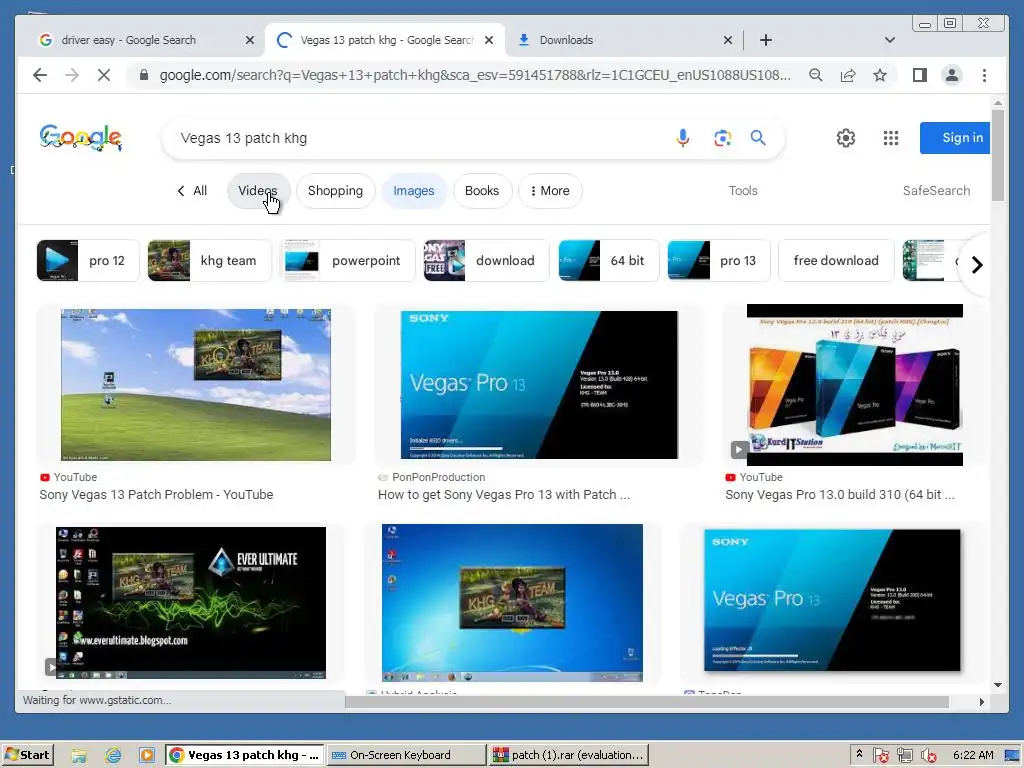Open the Tools options
1024x768 pixels.
click(x=743, y=191)
